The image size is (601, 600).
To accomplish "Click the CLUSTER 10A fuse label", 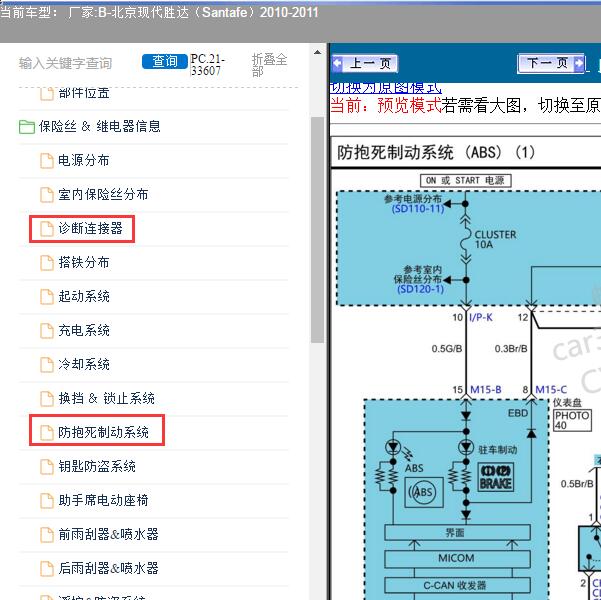I will (x=495, y=240).
